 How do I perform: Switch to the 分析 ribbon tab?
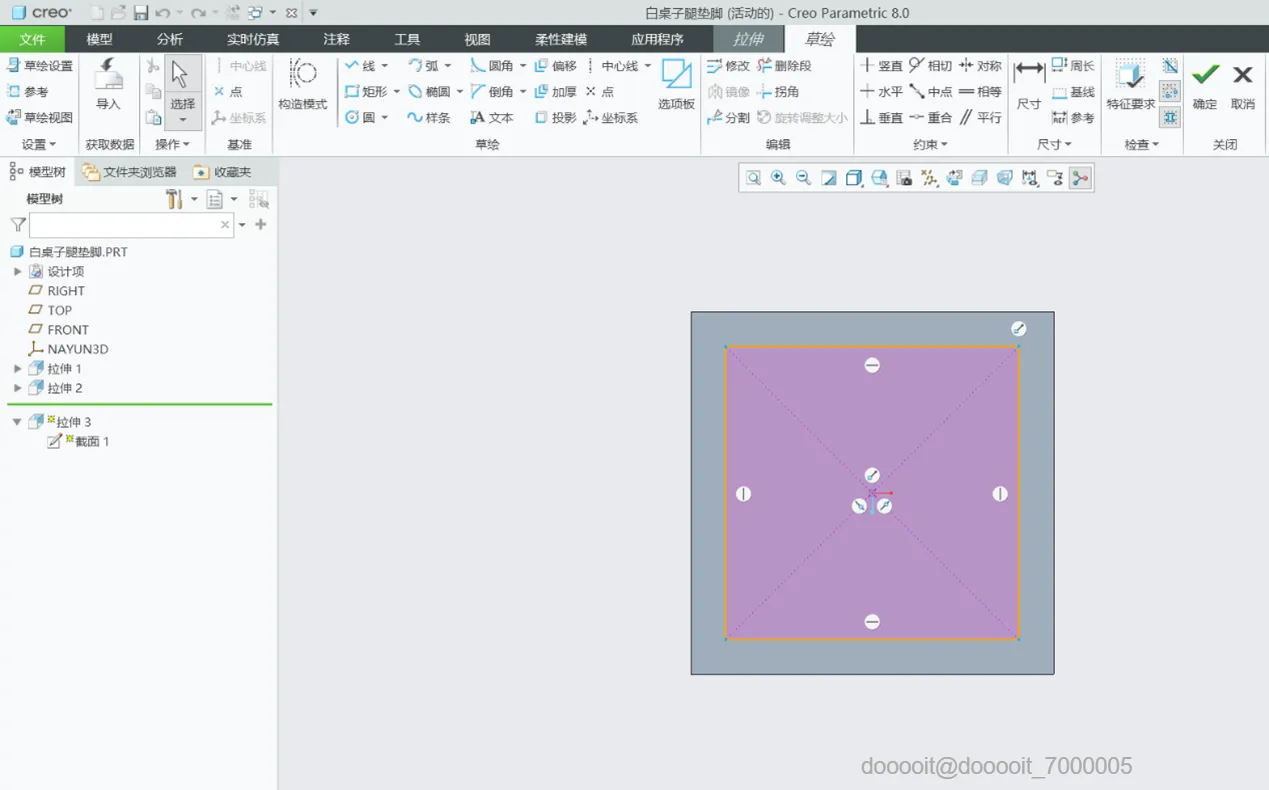[170, 39]
